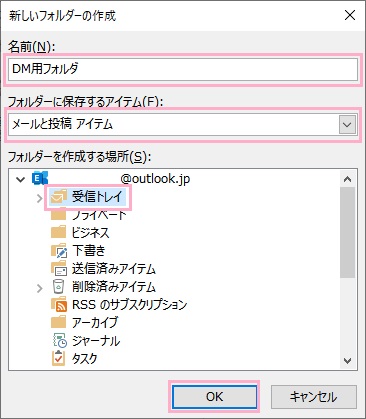Click the scrollbar up arrow in folder list
This screenshot has width=366, height=419.
348,179
